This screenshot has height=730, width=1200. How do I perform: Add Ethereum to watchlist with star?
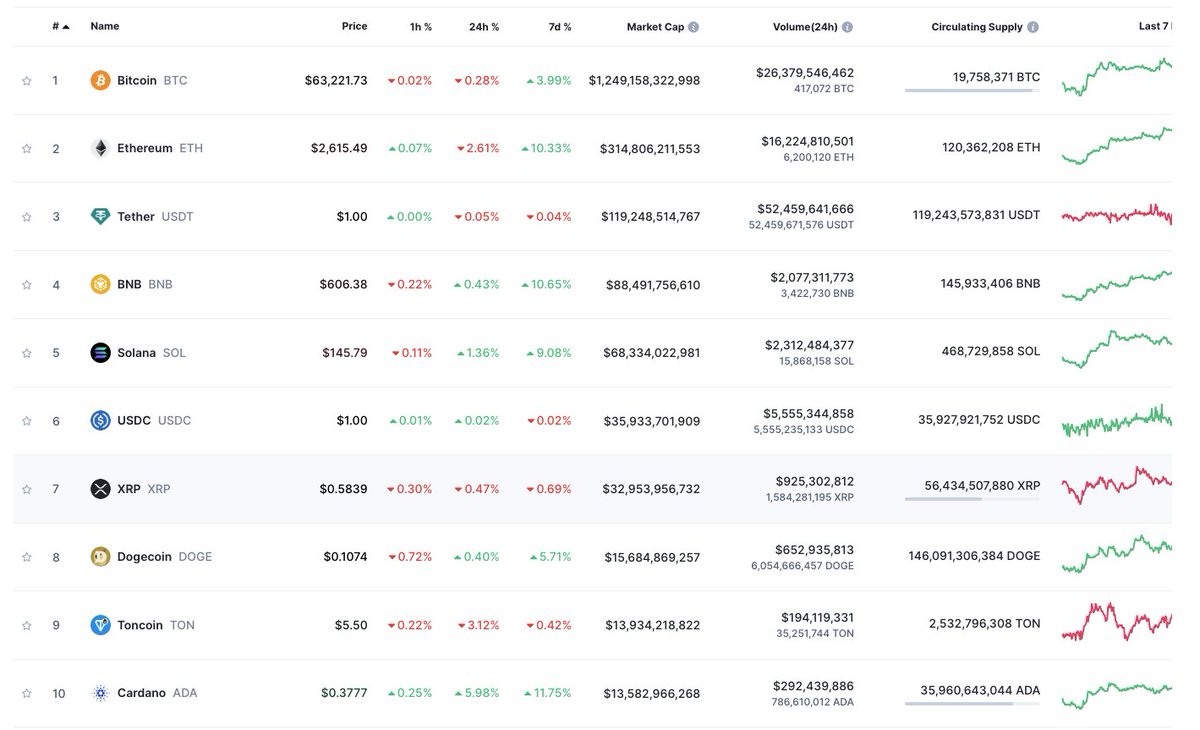[27, 148]
